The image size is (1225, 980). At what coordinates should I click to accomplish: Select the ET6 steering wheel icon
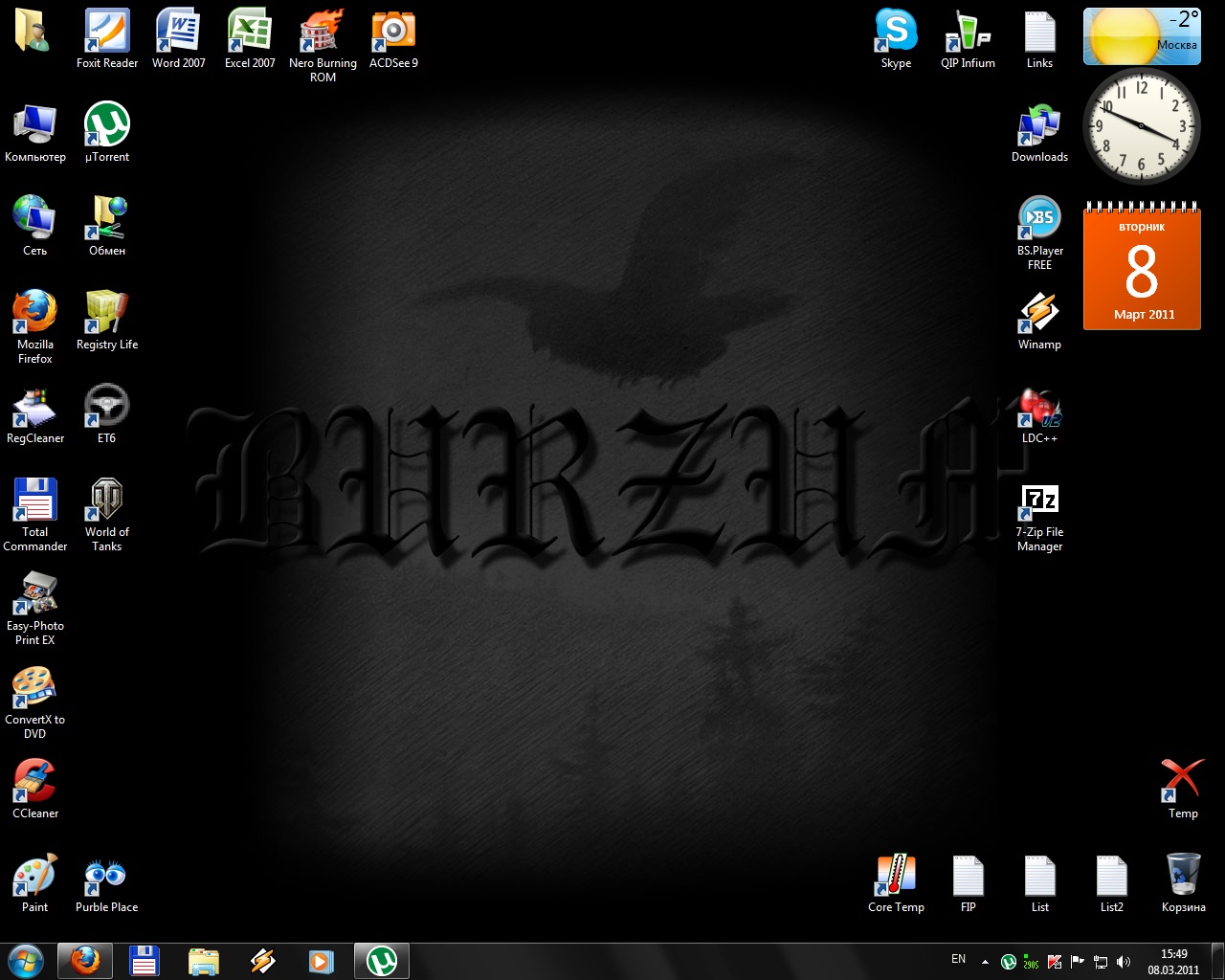coord(107,414)
